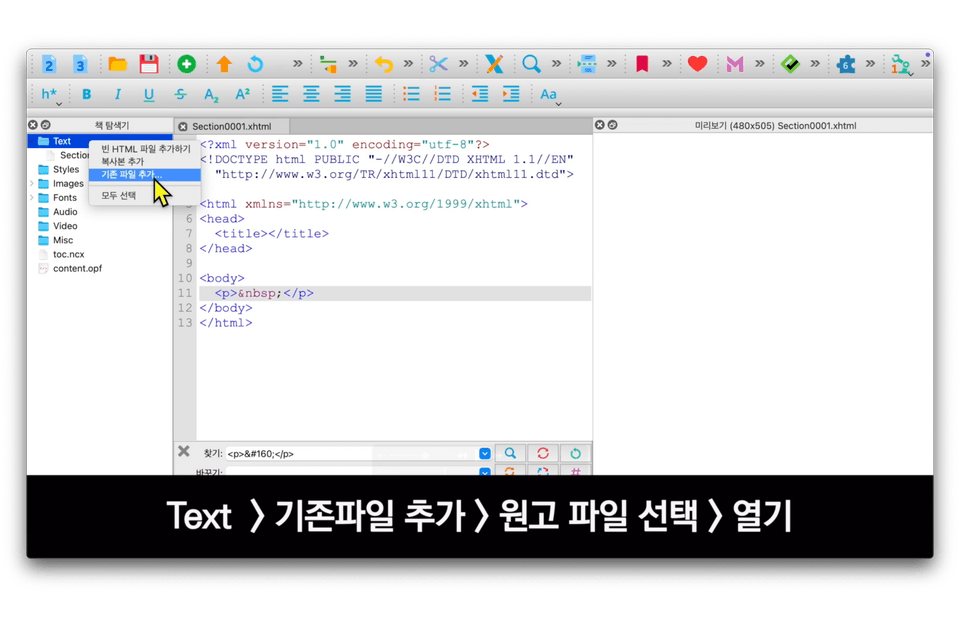Decrease indent
Viewport: 960px width, 625px height.
point(479,94)
